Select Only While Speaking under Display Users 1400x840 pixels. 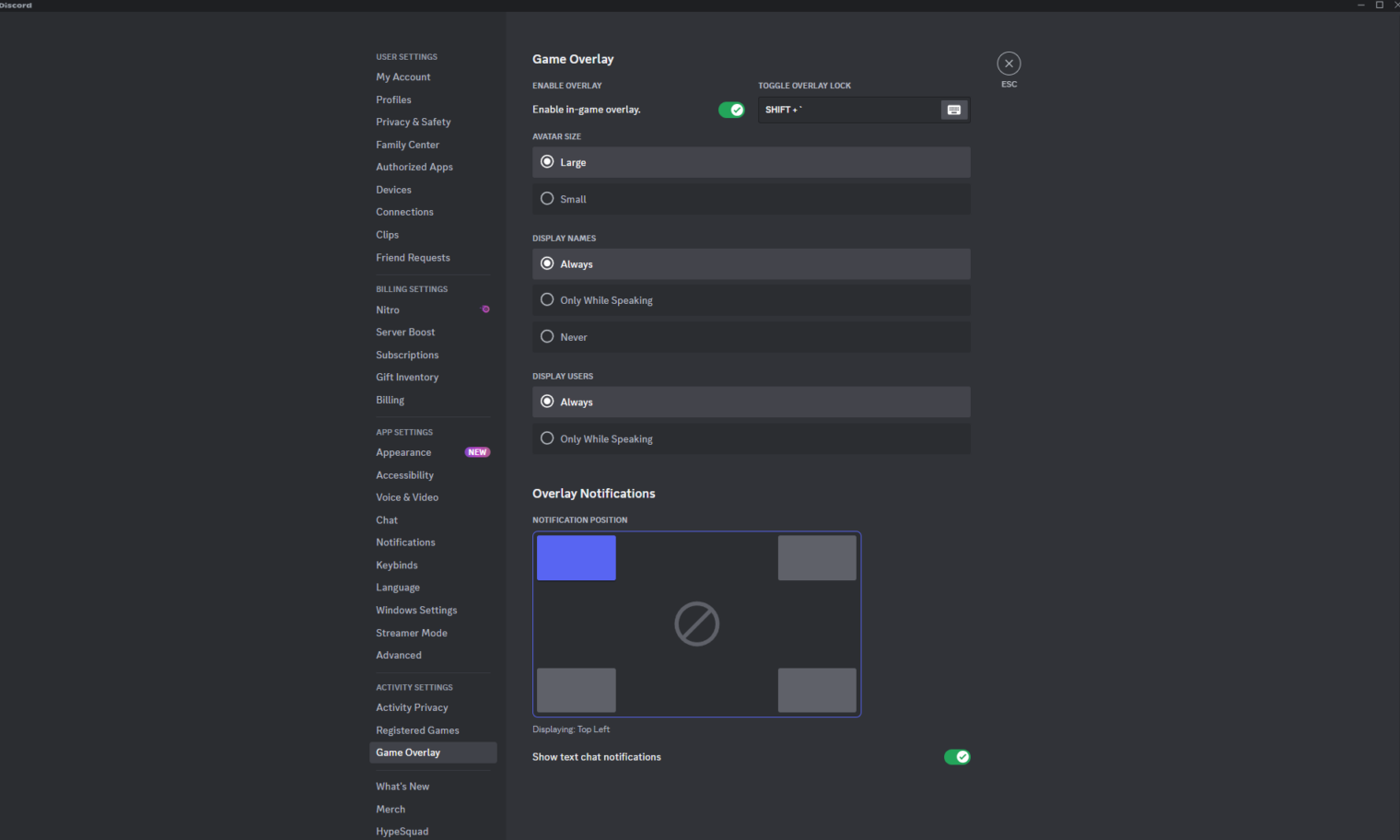(x=752, y=439)
